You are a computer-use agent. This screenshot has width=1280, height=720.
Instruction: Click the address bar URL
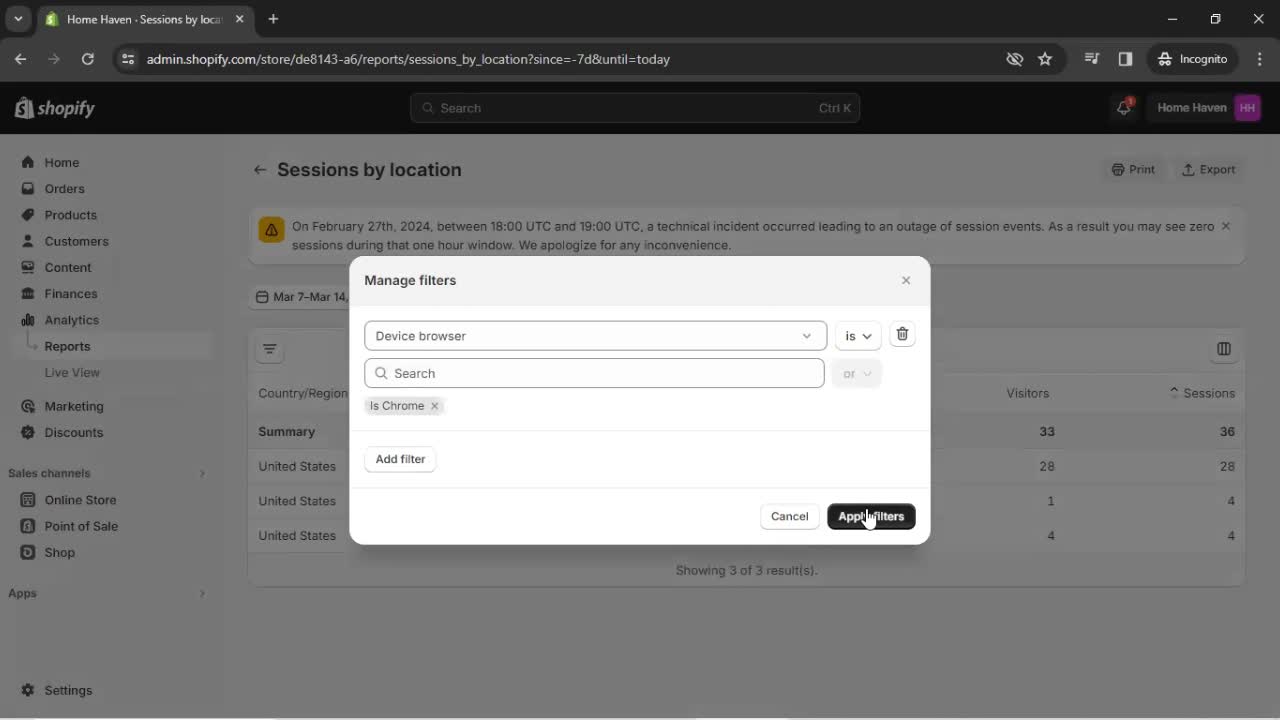pos(408,59)
